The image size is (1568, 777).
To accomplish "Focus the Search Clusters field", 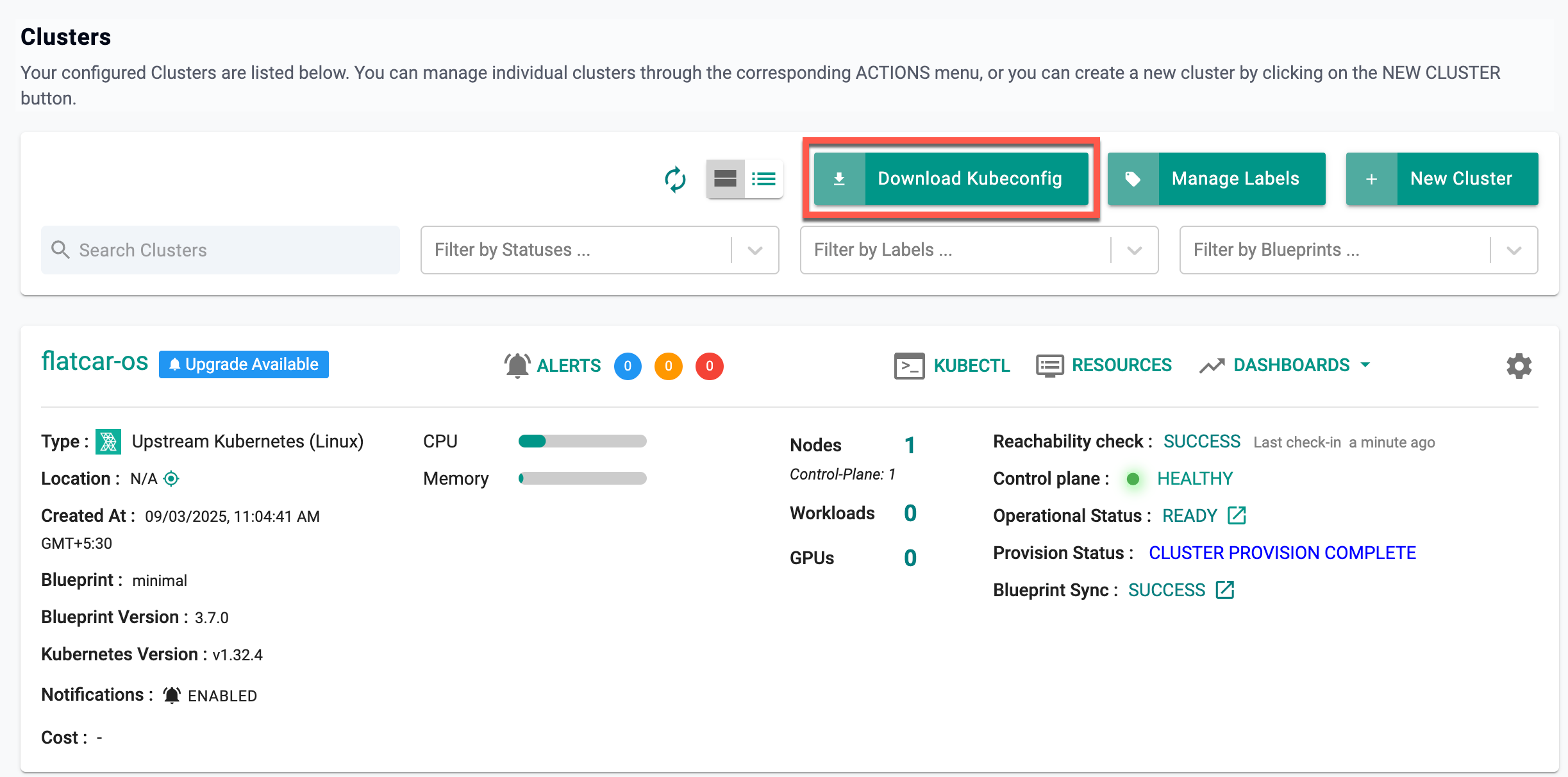I will [221, 250].
